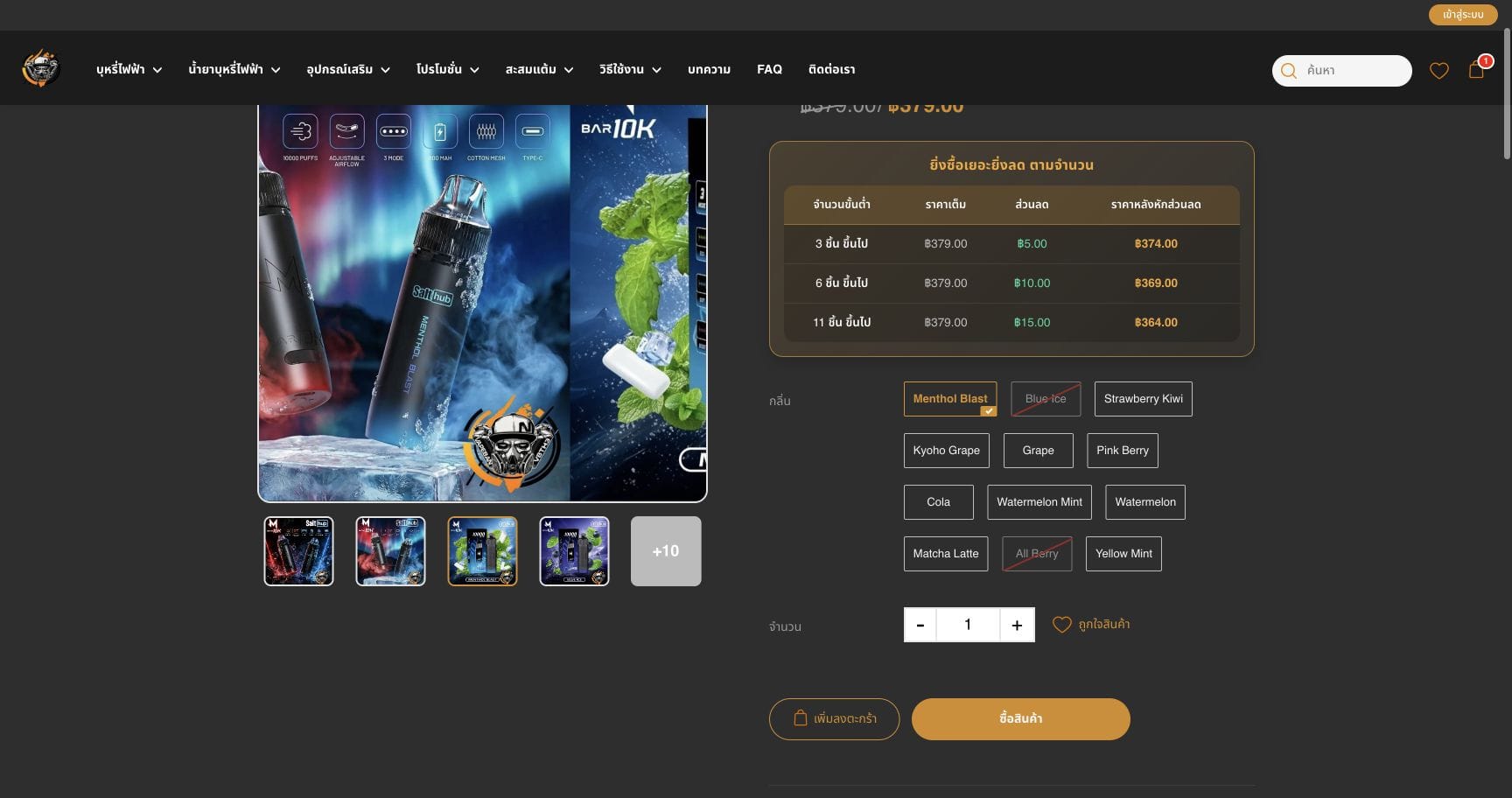The image size is (1512, 798).
Task: Expand the น้ำยาบุหรี่ไฟฟ้า menu
Action: click(234, 69)
